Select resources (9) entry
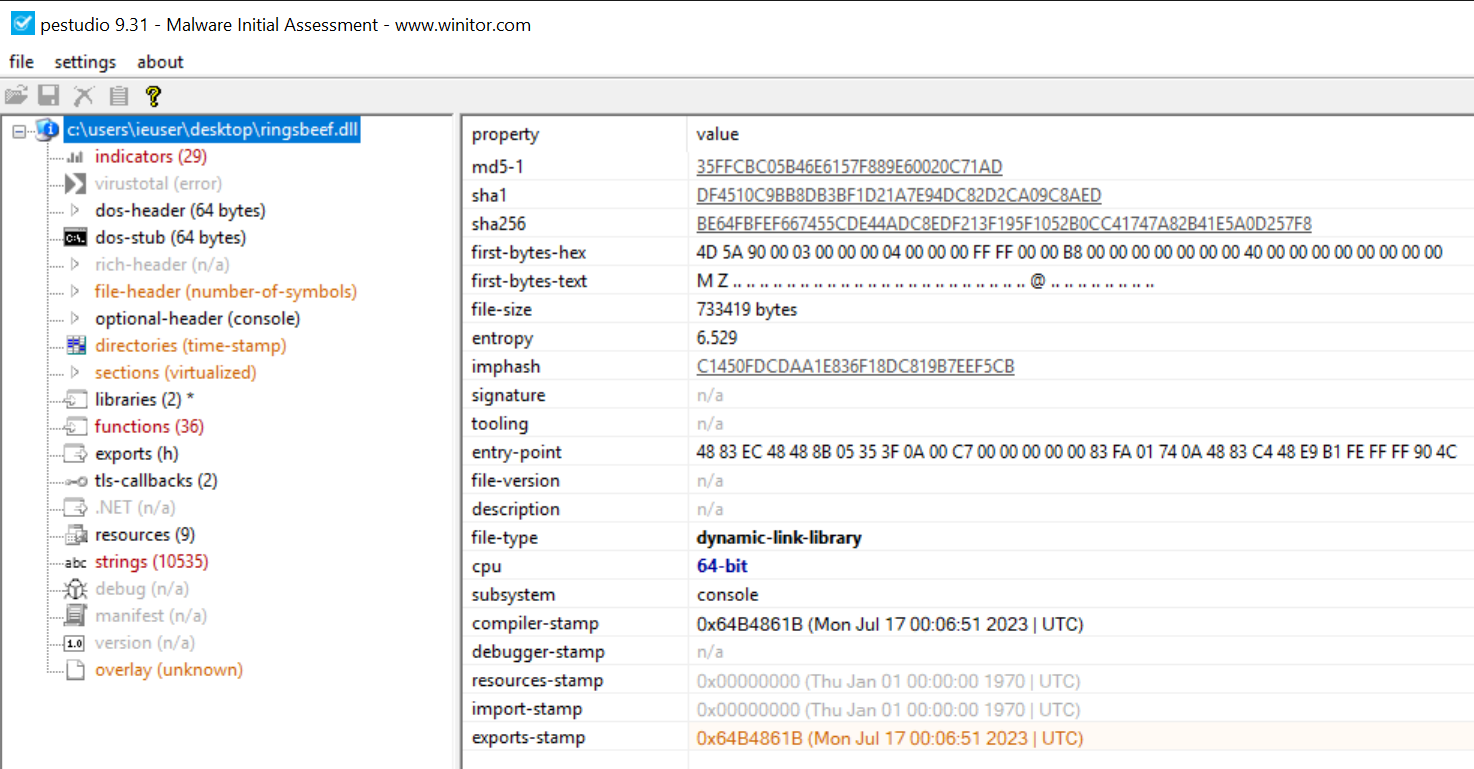 pos(145,535)
